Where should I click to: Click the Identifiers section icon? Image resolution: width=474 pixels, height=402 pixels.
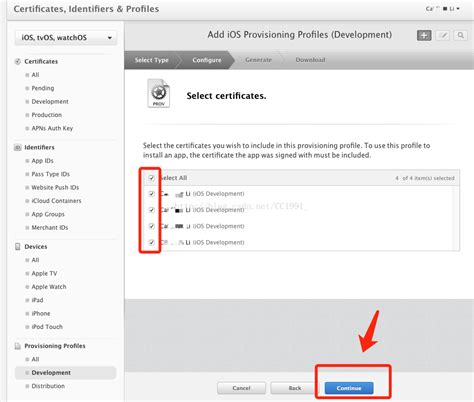pos(18,147)
